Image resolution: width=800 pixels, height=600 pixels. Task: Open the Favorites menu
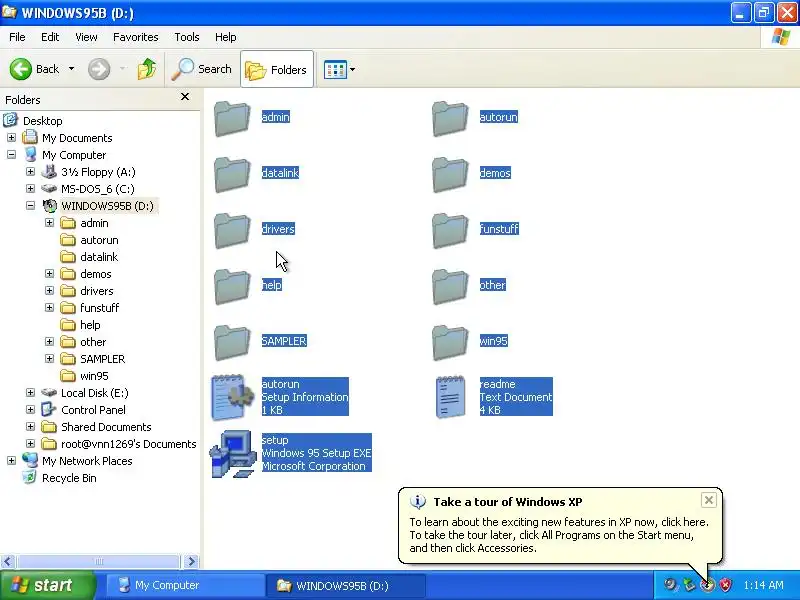coord(136,37)
